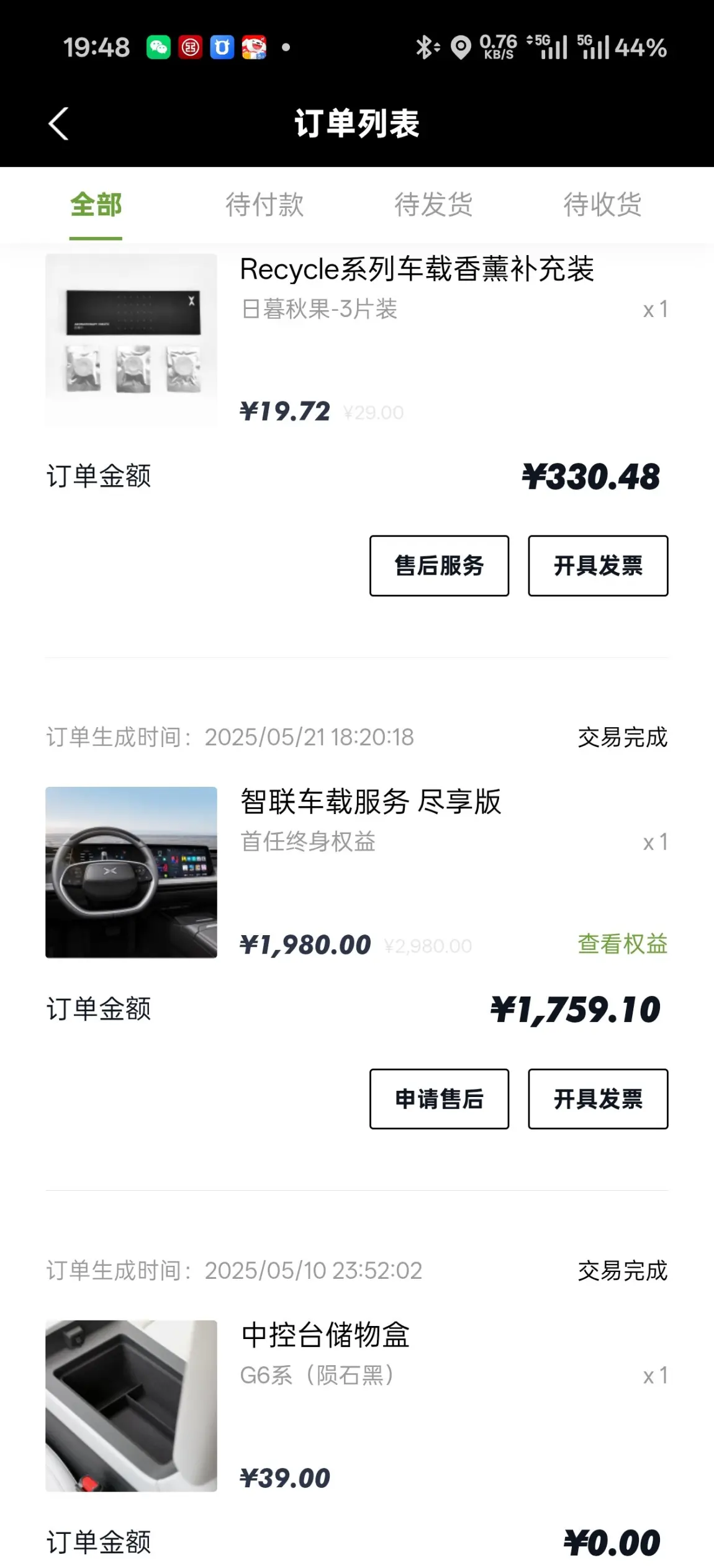Select the 全部 orders tab
The height and width of the screenshot is (1568, 714).
point(96,205)
